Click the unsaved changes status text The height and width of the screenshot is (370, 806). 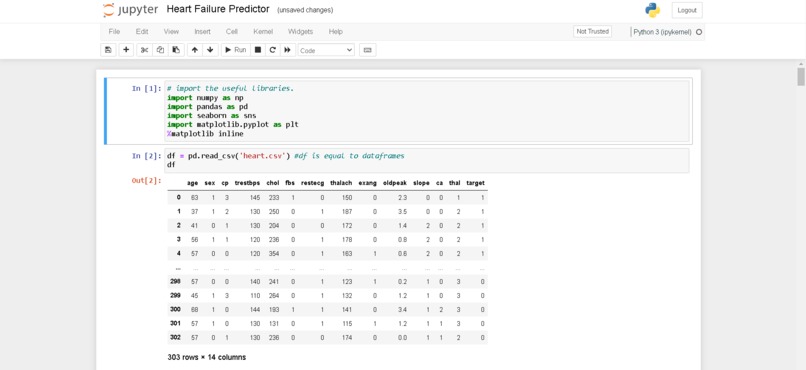point(305,10)
